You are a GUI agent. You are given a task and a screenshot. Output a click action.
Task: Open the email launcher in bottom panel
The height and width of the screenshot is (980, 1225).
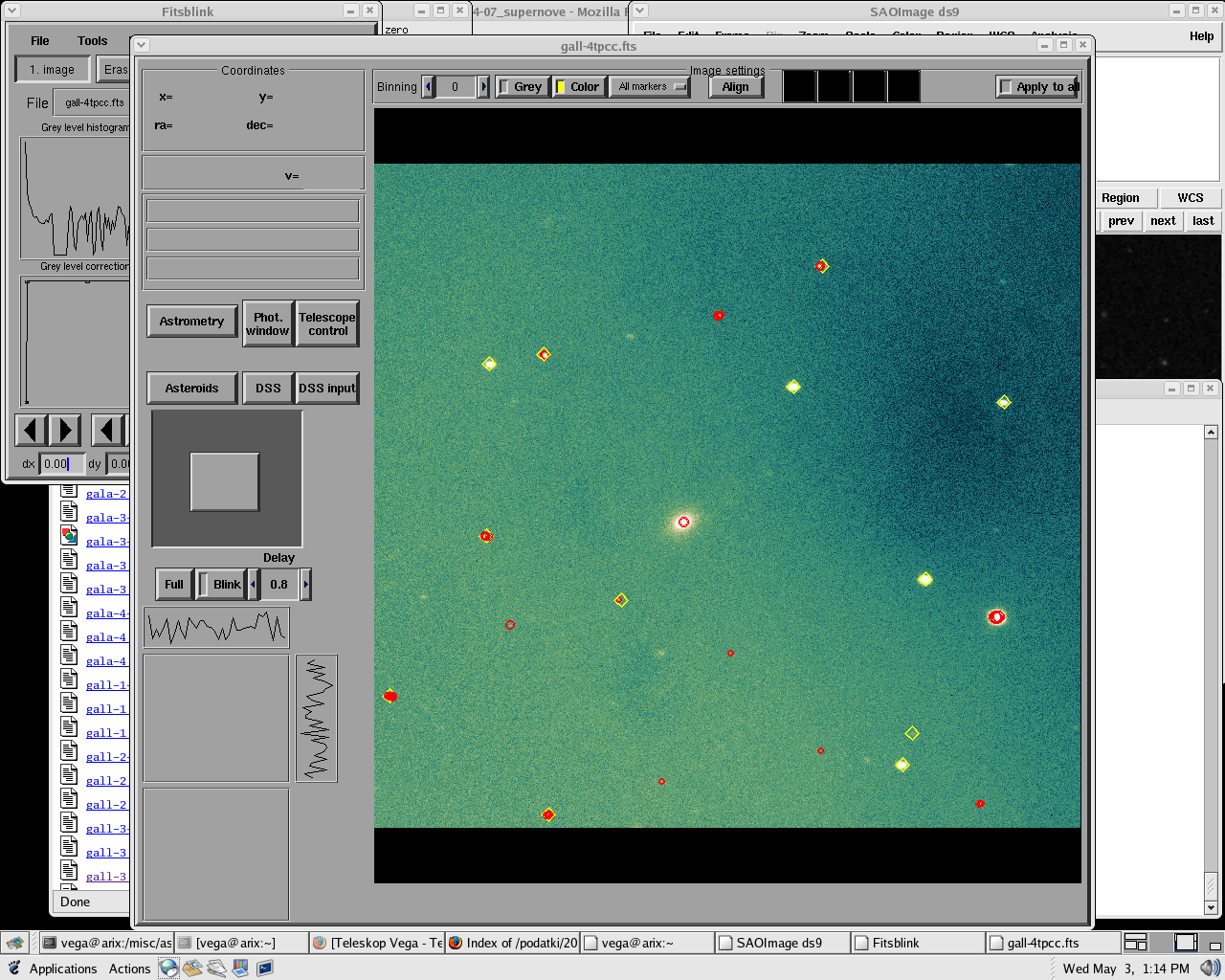193,969
